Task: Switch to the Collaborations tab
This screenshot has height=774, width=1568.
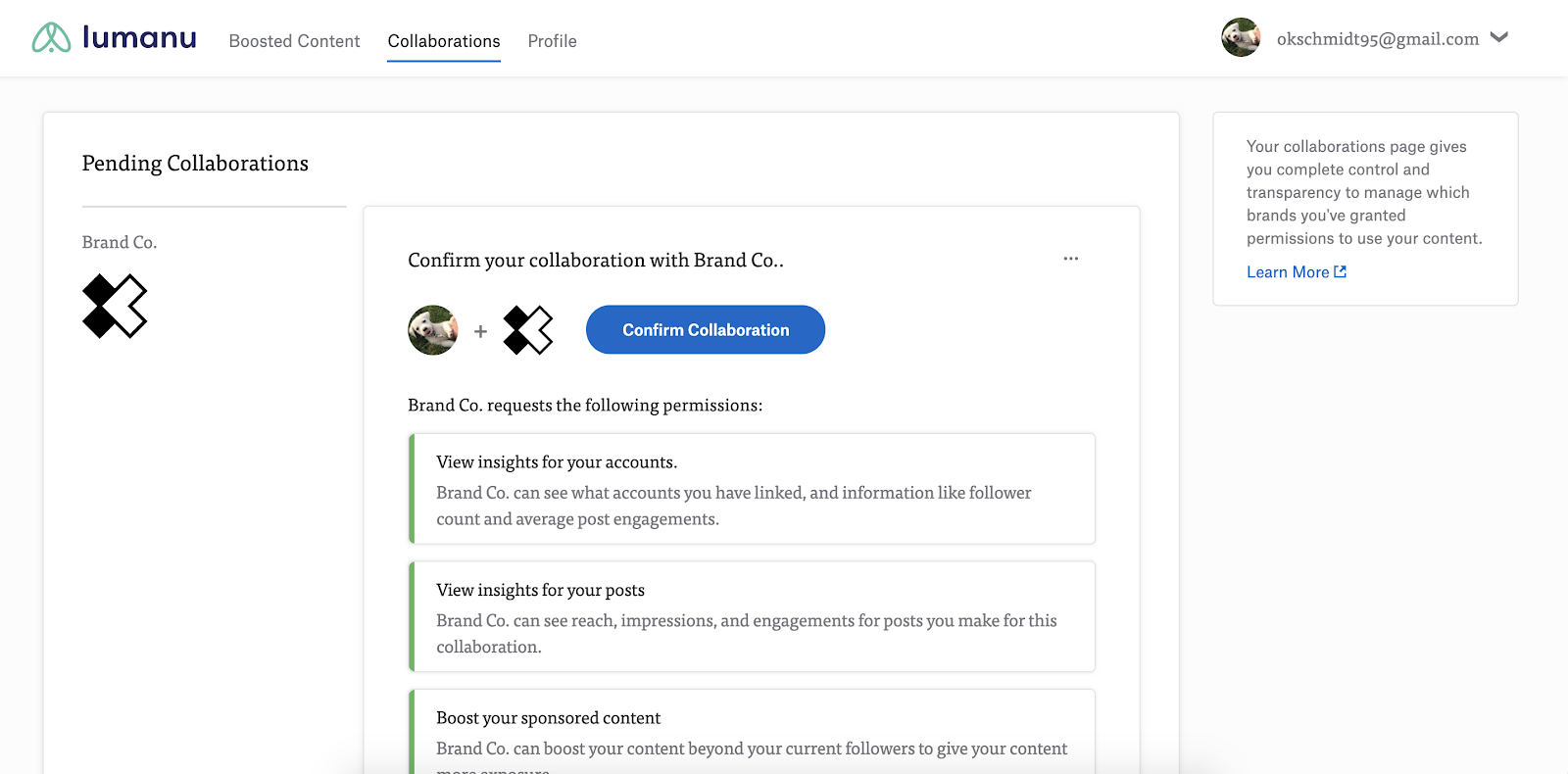Action: coord(444,41)
